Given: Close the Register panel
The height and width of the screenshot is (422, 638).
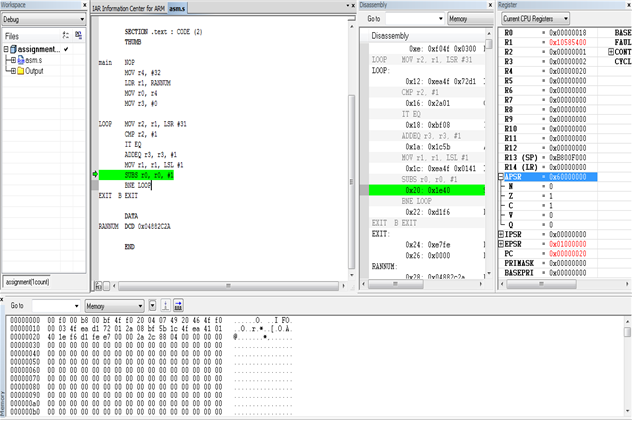Looking at the screenshot, I should coord(629,5).
